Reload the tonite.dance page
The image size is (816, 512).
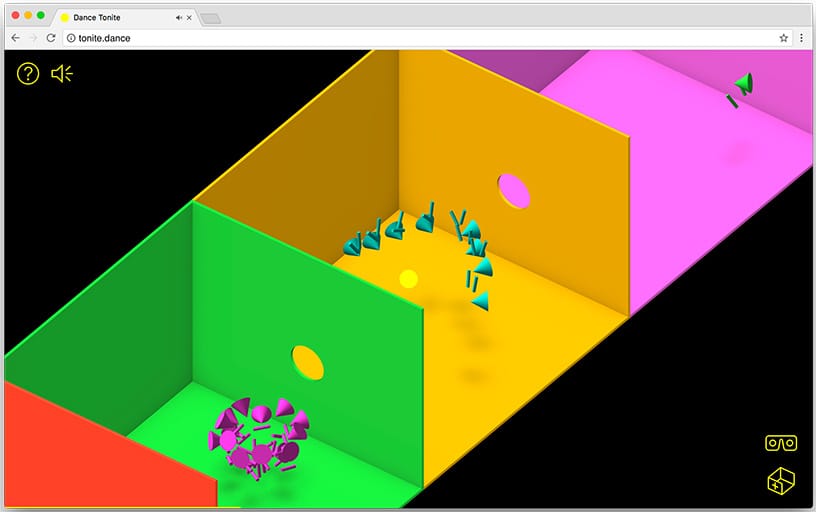51,38
